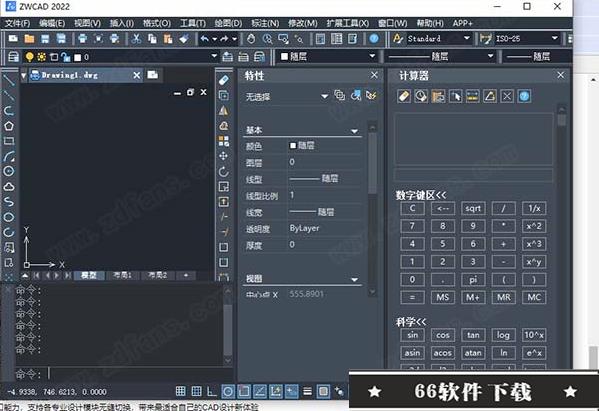Toggle Object Snap Tracking in status bar
599x411 pixels.
(260, 391)
